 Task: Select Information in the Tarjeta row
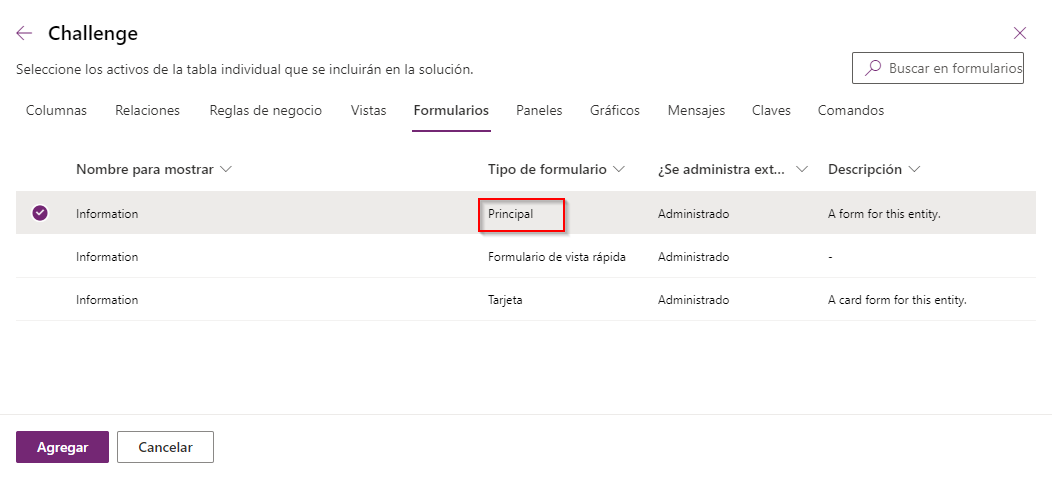tap(107, 300)
